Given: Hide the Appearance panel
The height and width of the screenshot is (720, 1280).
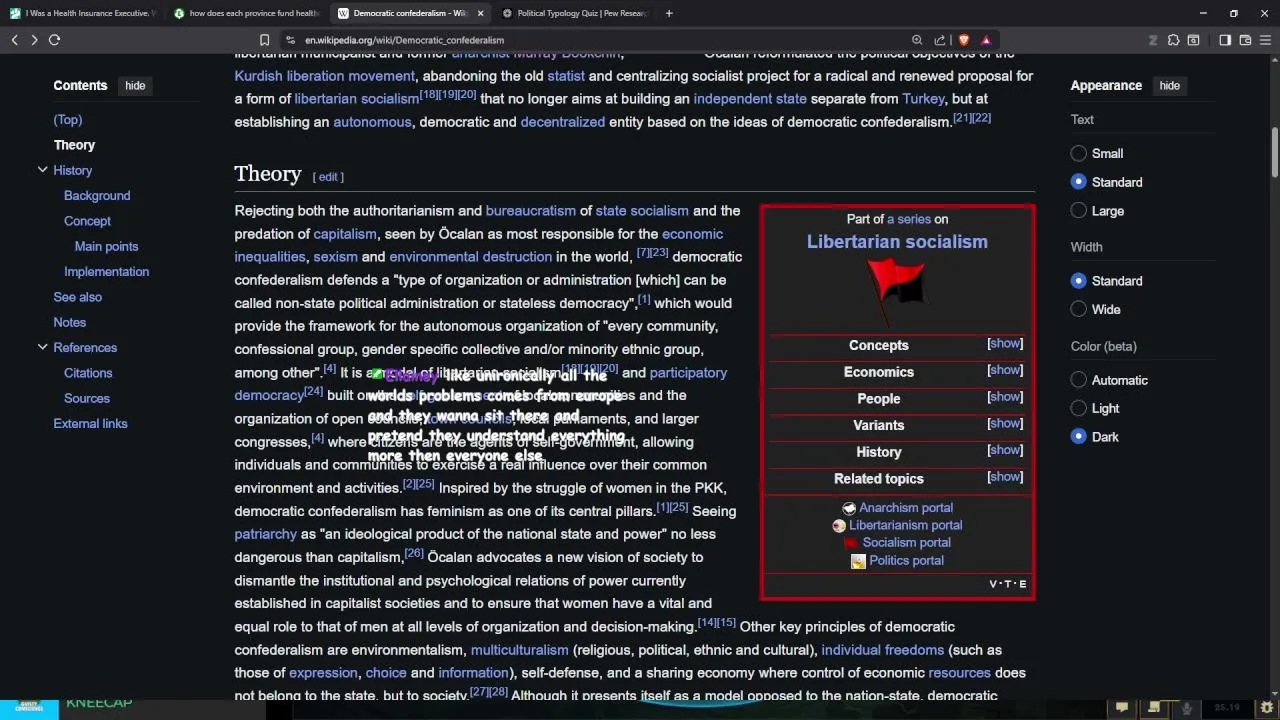Looking at the screenshot, I should point(1169,86).
